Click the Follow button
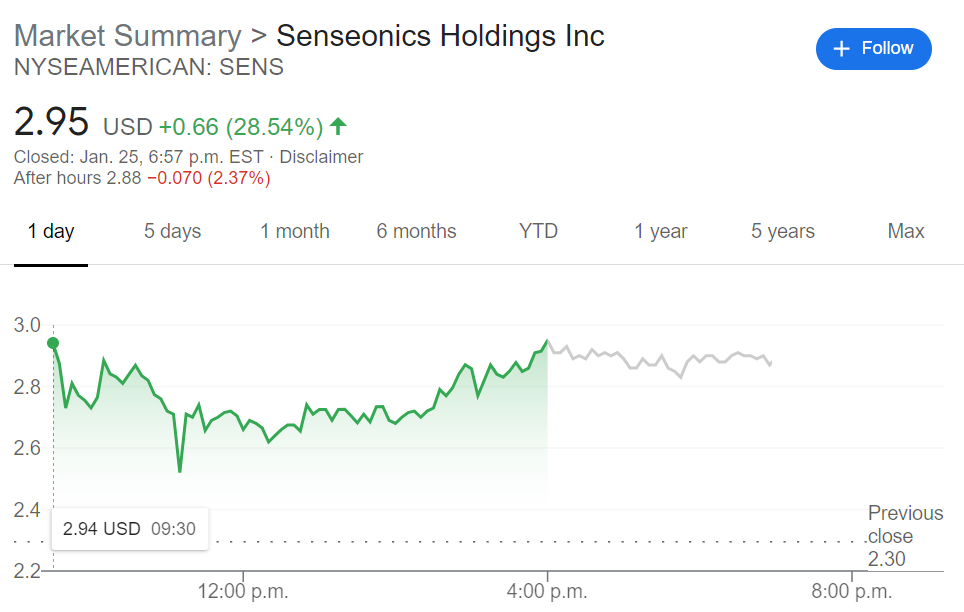This screenshot has width=964, height=612. [x=873, y=49]
